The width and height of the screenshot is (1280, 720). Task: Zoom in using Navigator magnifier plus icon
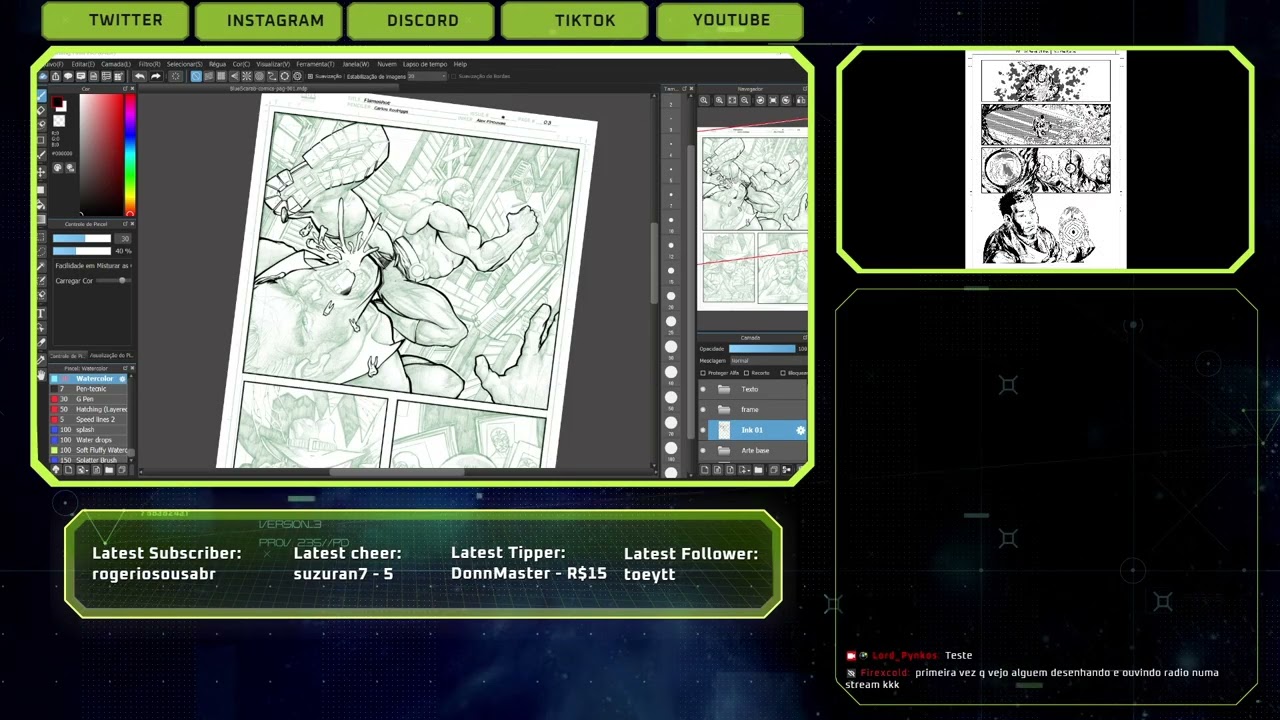coord(720,100)
